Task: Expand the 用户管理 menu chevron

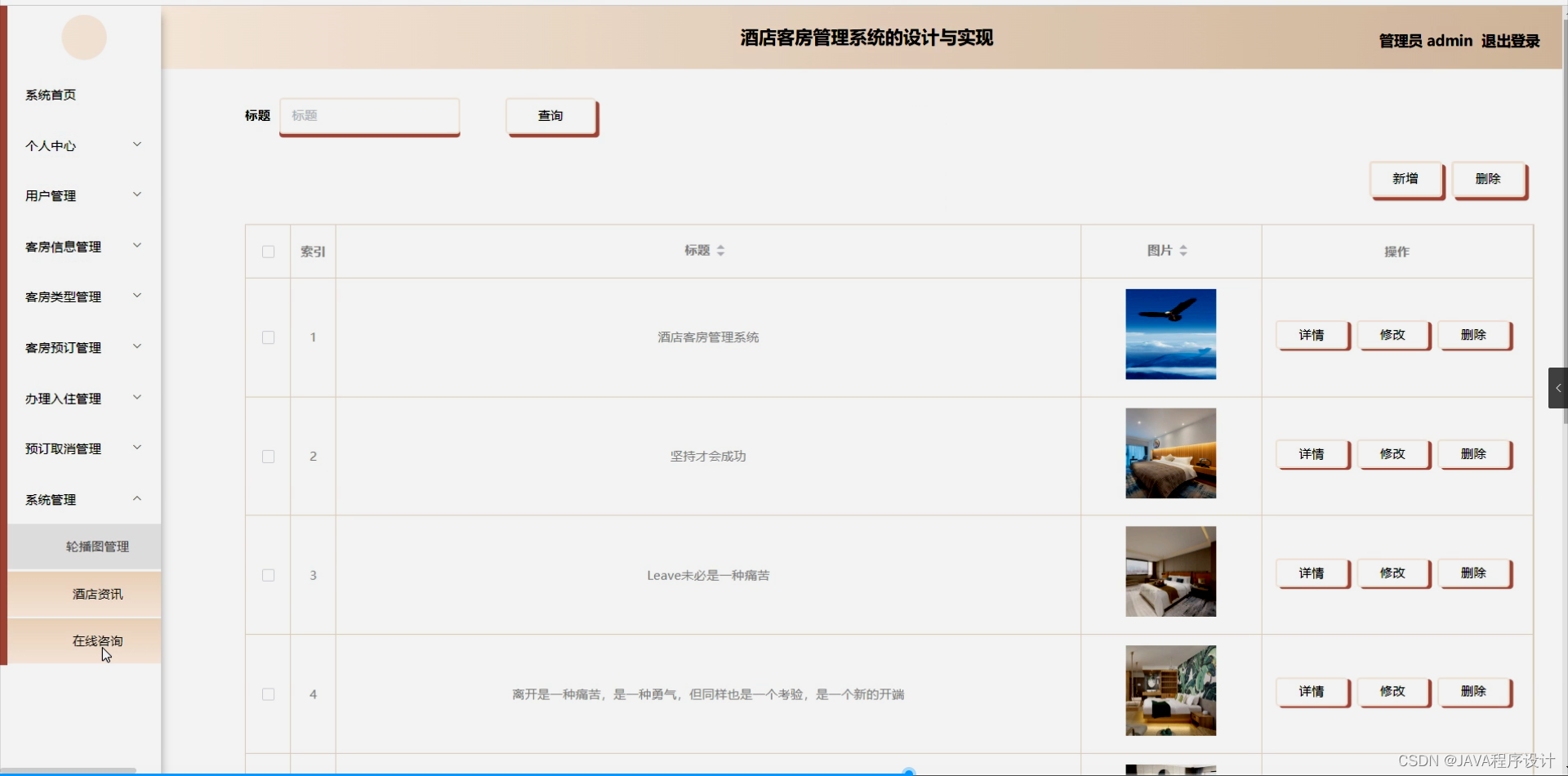Action: 137,194
